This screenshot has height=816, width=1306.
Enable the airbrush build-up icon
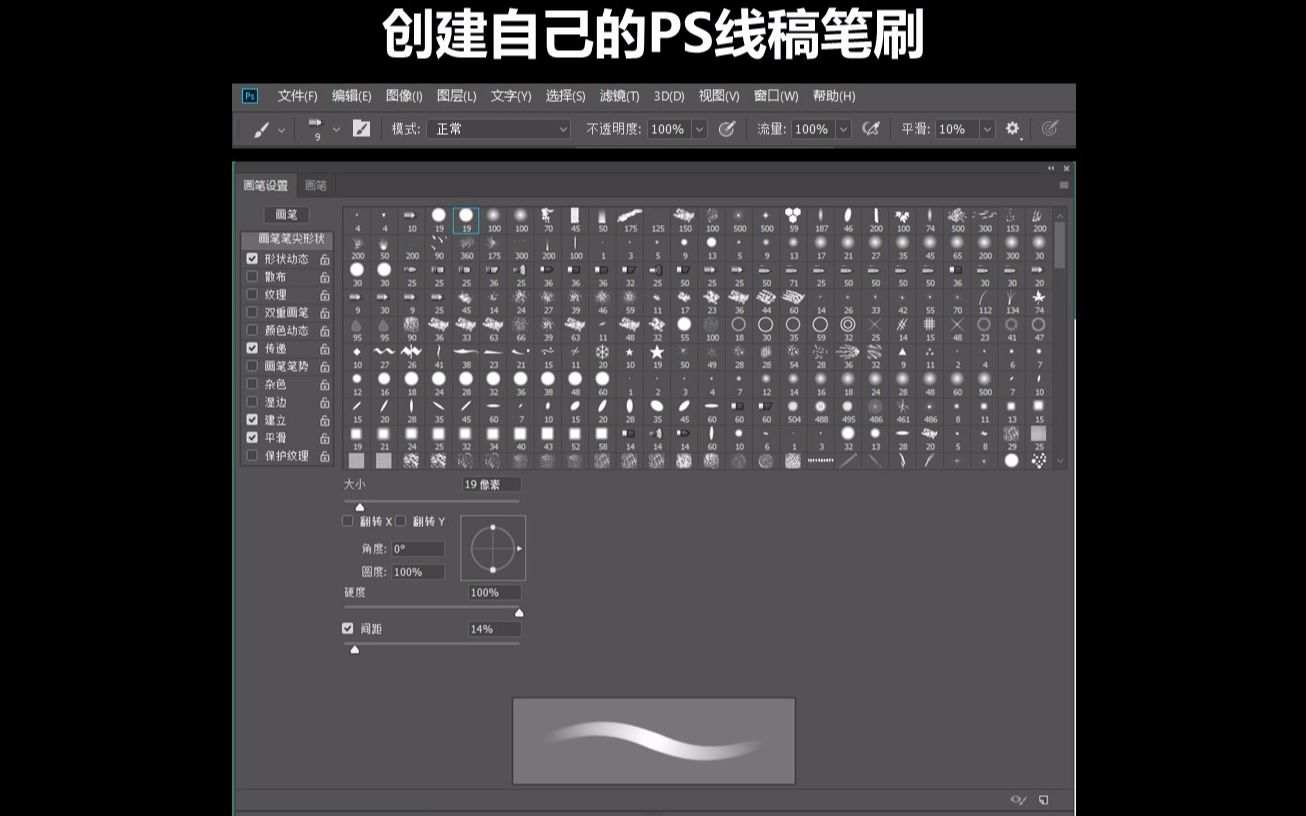[871, 129]
